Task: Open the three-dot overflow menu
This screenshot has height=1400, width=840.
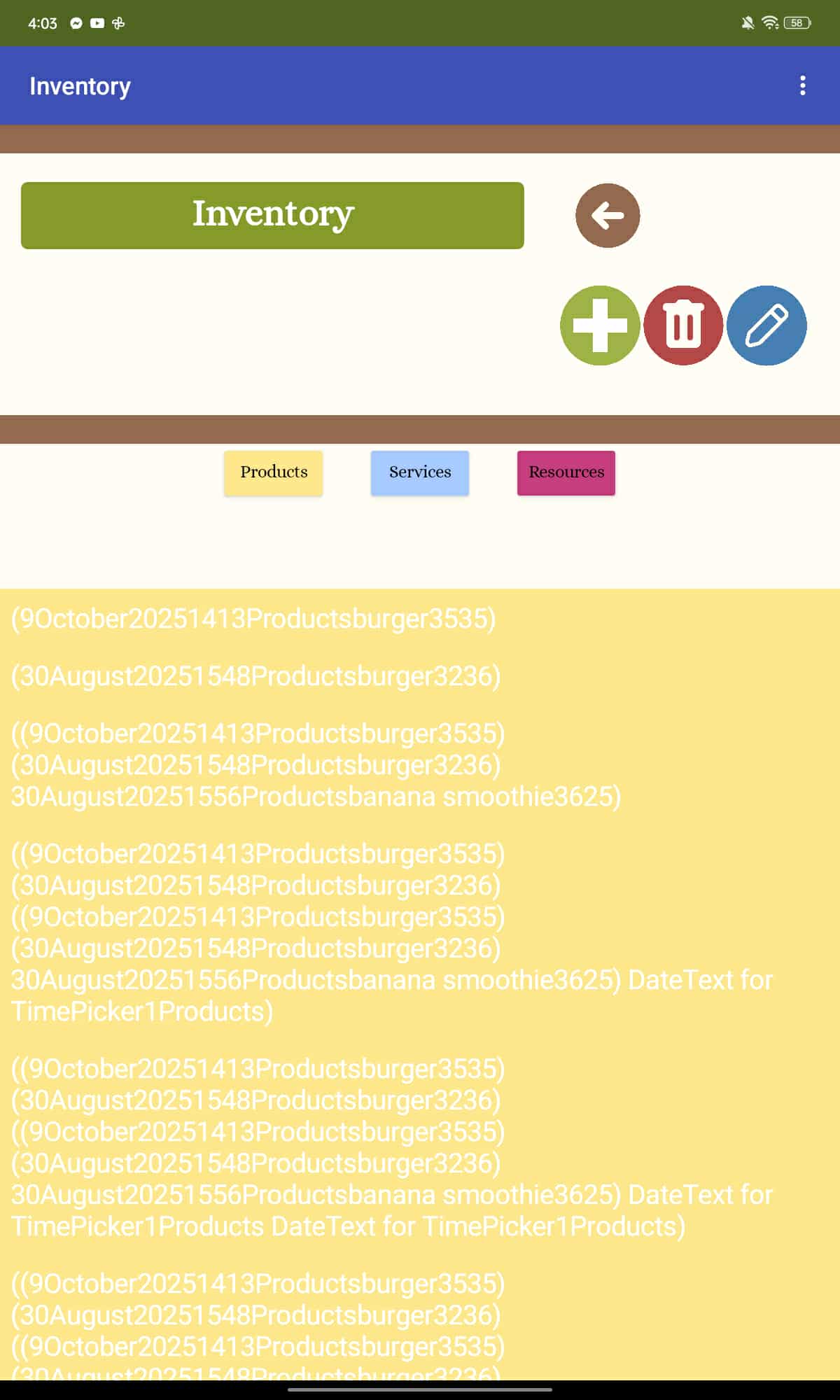Action: pyautogui.click(x=802, y=85)
